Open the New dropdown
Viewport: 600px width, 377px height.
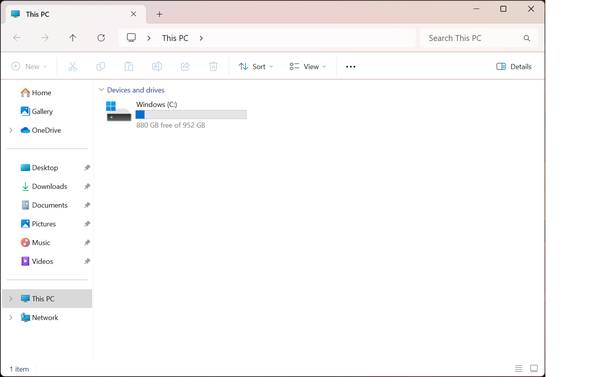point(29,66)
